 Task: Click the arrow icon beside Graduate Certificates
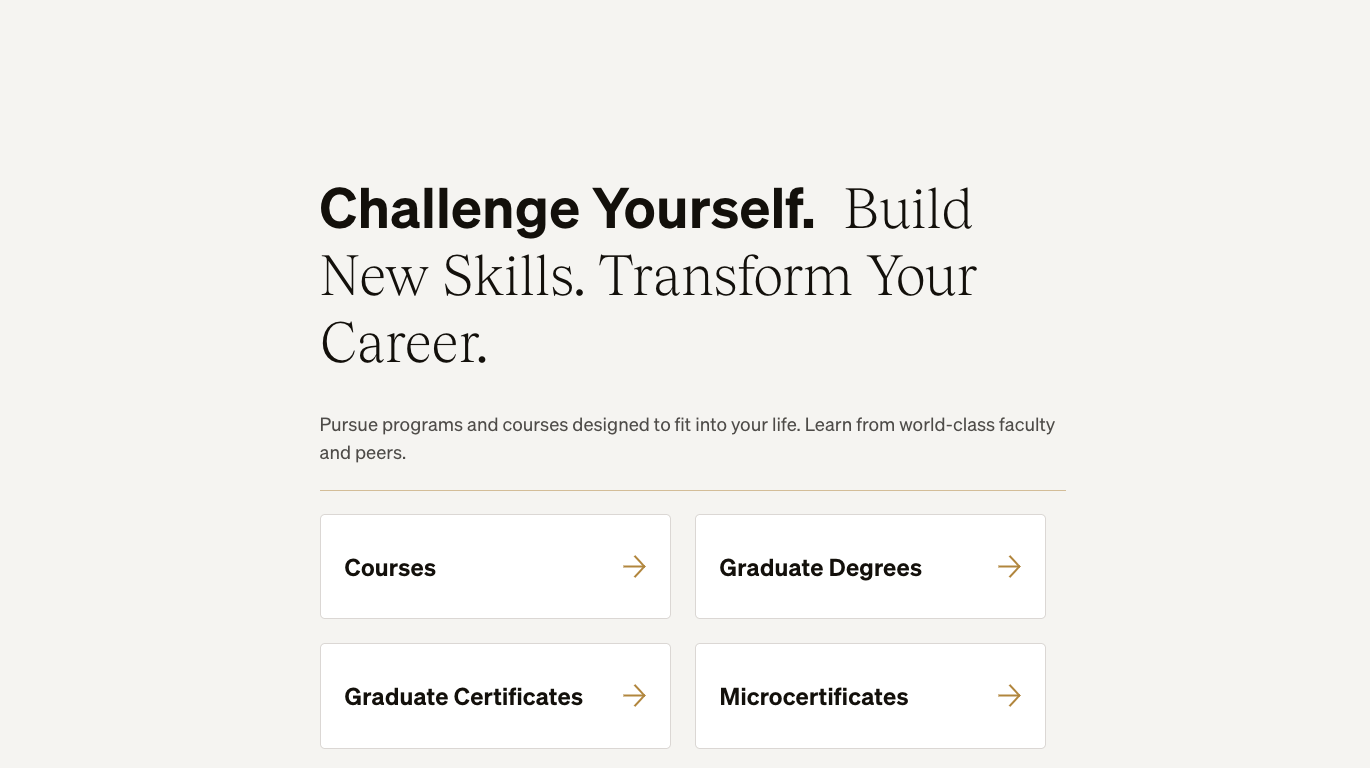tap(634, 696)
